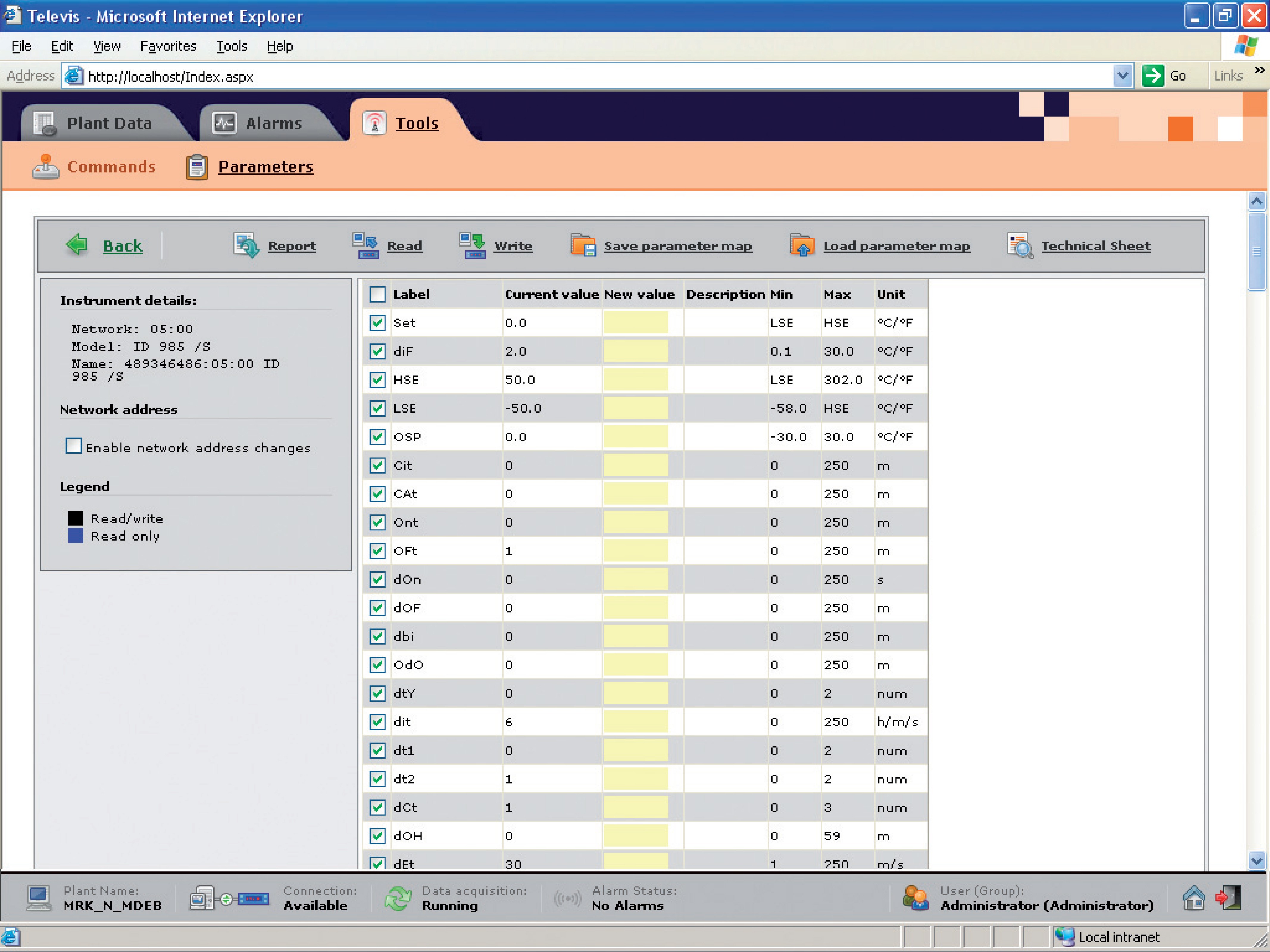
Task: Switch to the Alarms tab
Action: (274, 123)
